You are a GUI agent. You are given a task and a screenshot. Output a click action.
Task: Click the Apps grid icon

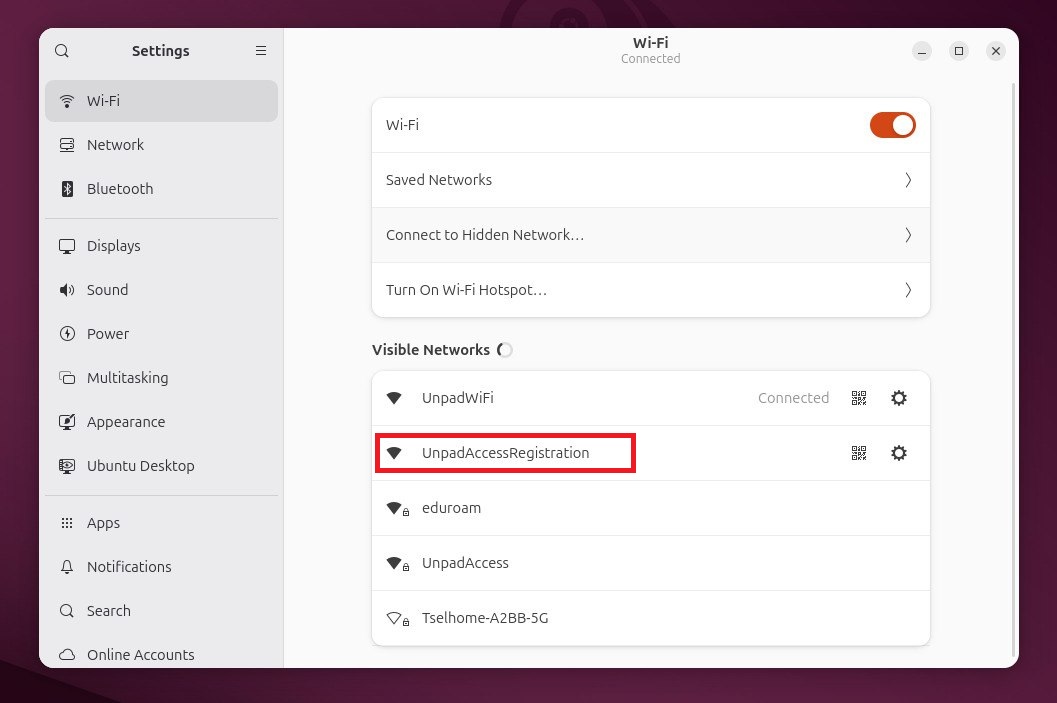(67, 523)
